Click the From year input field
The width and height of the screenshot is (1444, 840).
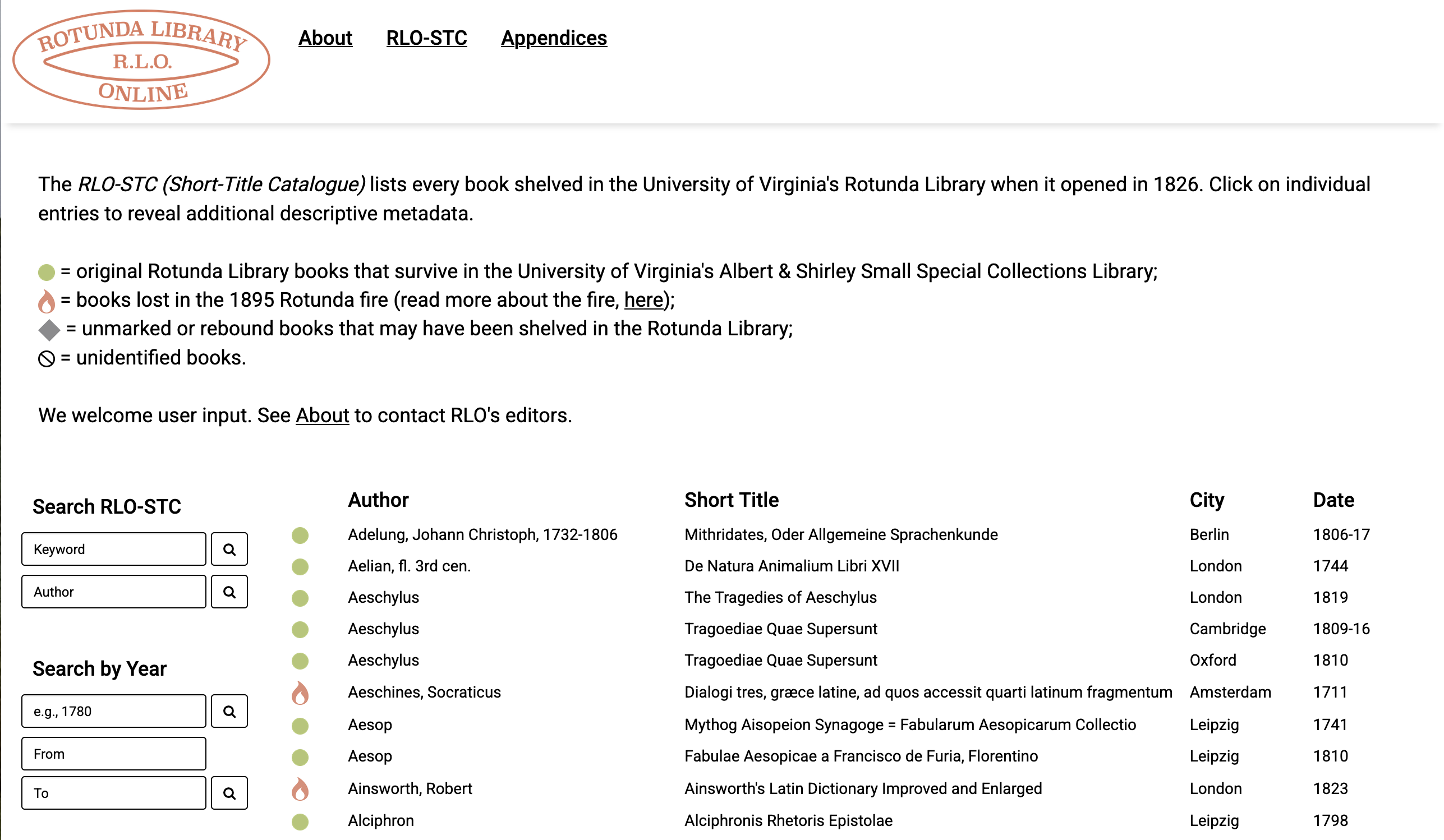(x=113, y=754)
